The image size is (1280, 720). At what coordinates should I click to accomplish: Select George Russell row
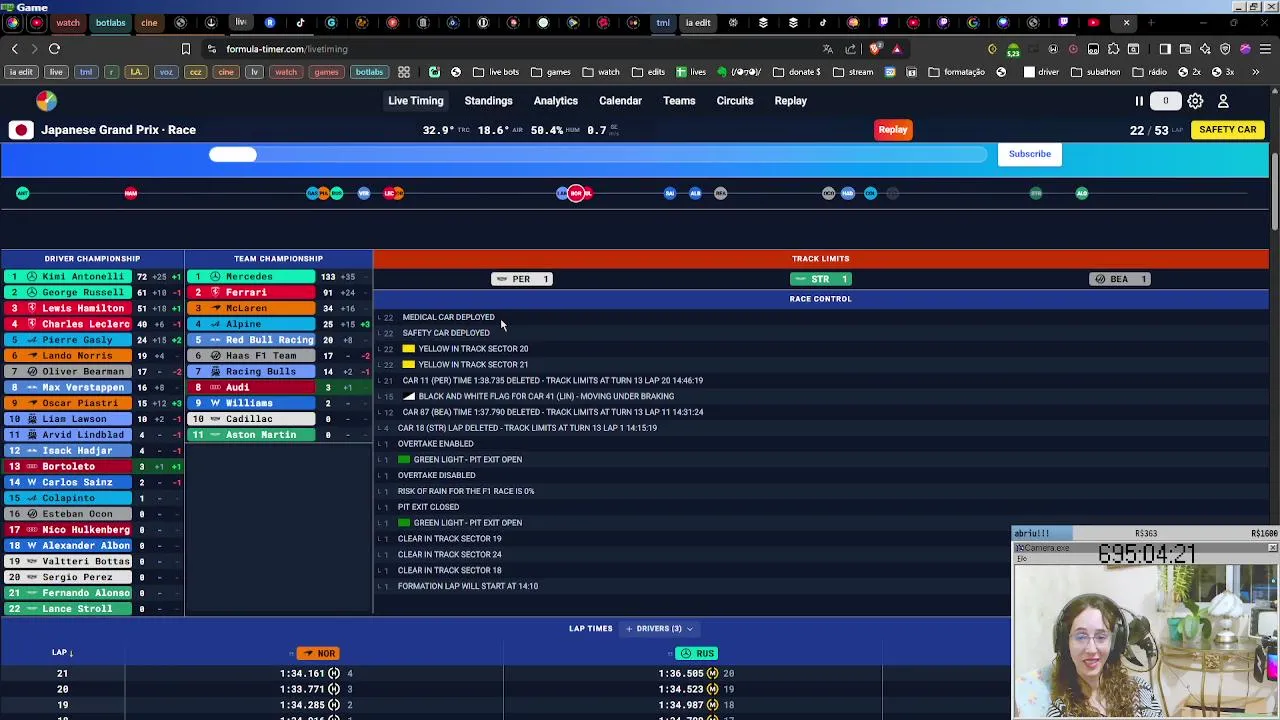92,293
